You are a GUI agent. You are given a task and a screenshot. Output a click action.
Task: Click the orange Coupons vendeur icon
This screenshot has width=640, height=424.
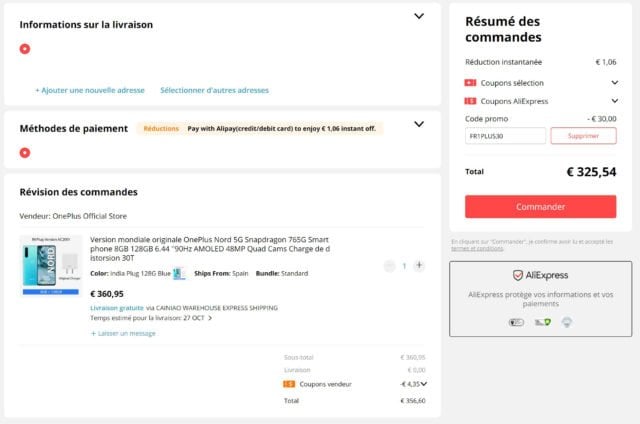point(289,383)
